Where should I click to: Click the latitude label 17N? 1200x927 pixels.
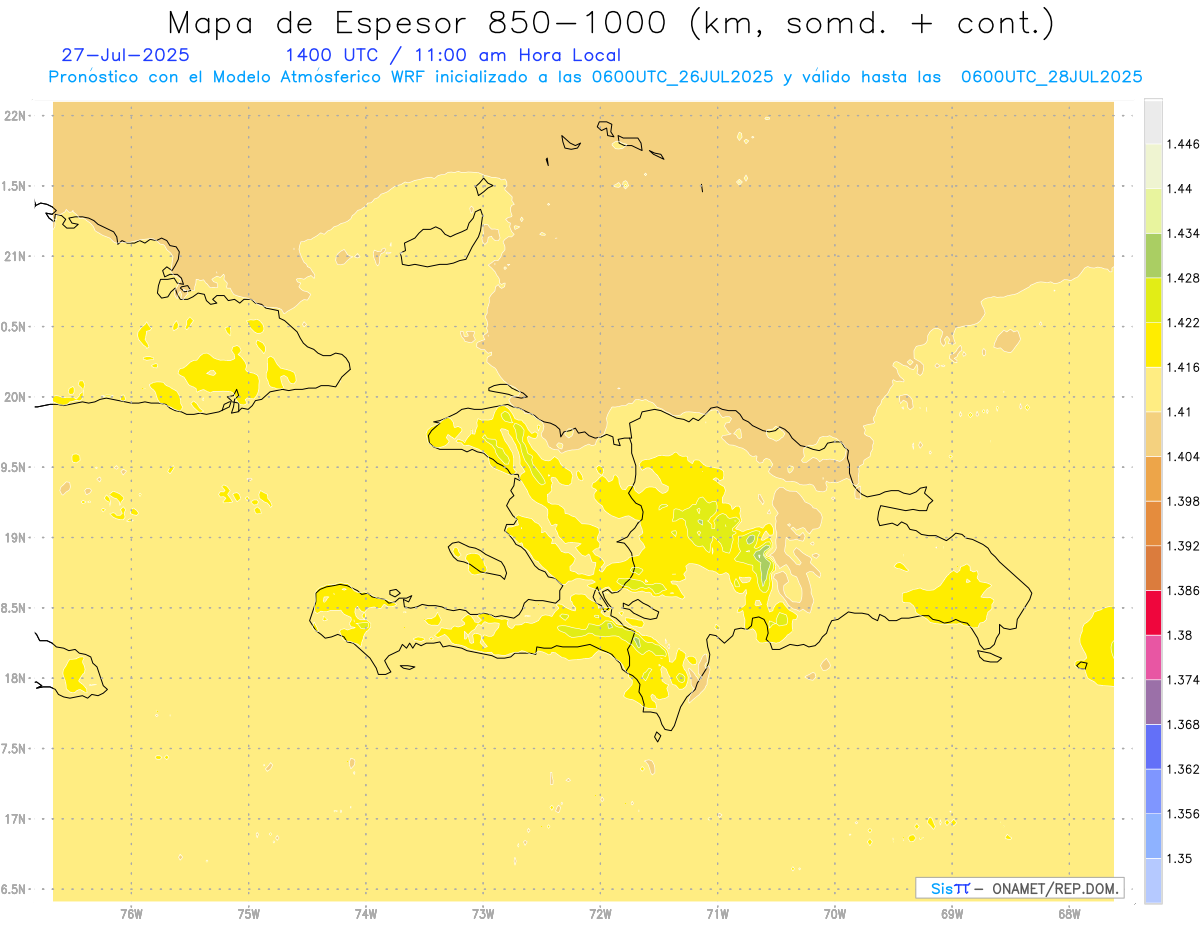click(x=15, y=819)
